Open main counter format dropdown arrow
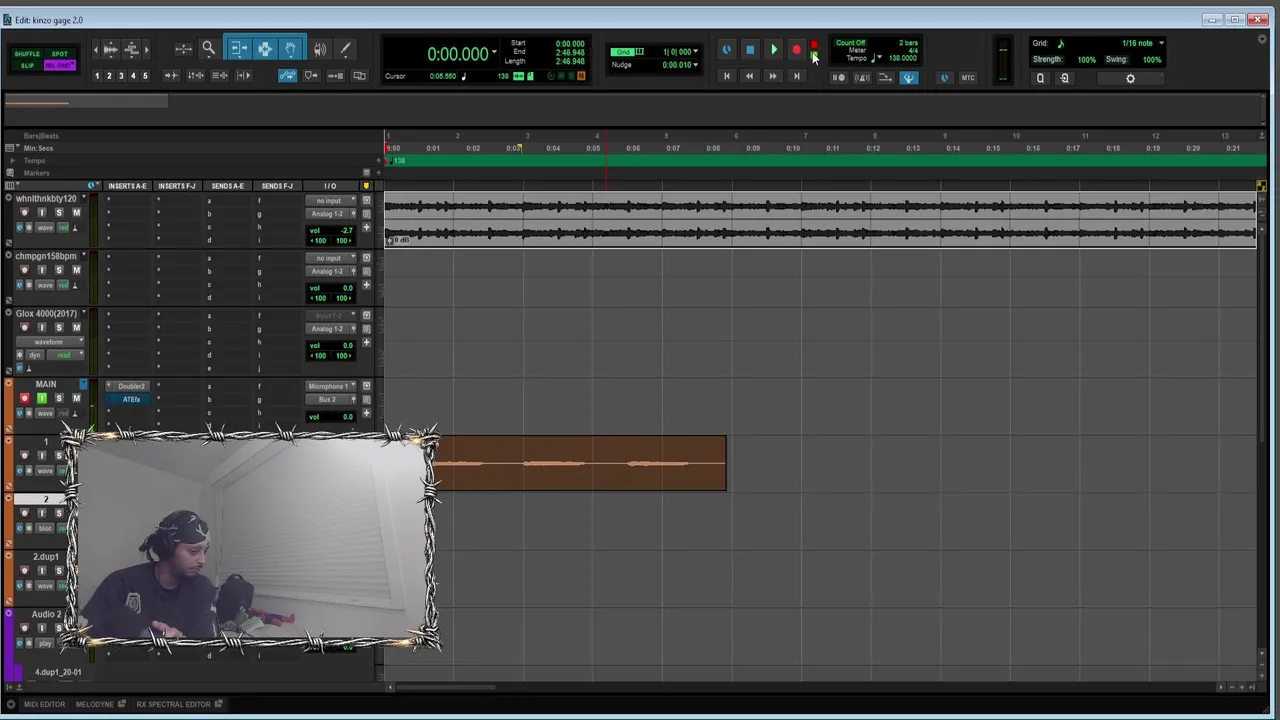This screenshot has height=720, width=1280. (x=494, y=53)
